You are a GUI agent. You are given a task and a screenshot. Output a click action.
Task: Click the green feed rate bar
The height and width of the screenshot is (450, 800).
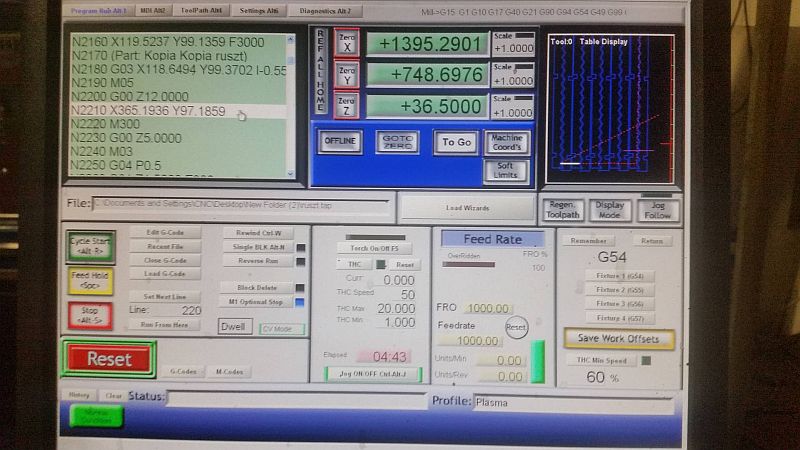click(538, 361)
